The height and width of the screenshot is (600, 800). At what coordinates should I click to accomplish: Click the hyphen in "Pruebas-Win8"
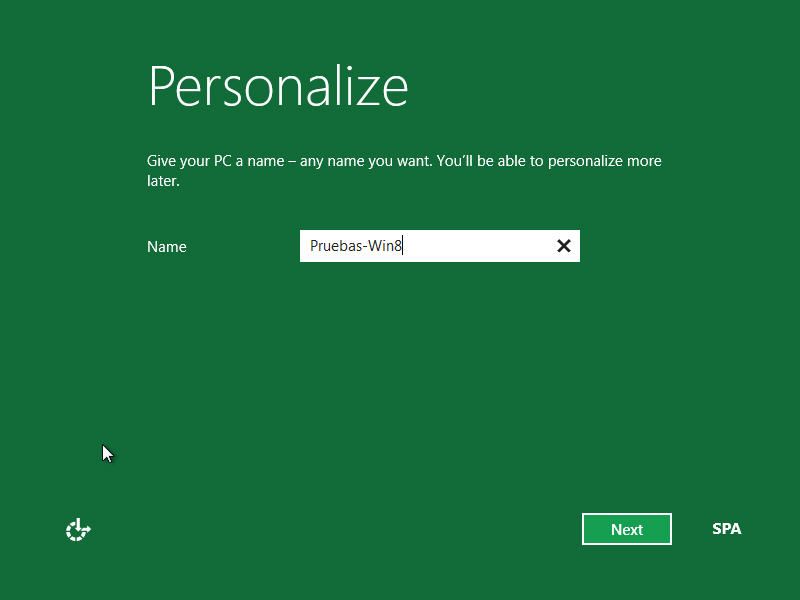pos(365,247)
